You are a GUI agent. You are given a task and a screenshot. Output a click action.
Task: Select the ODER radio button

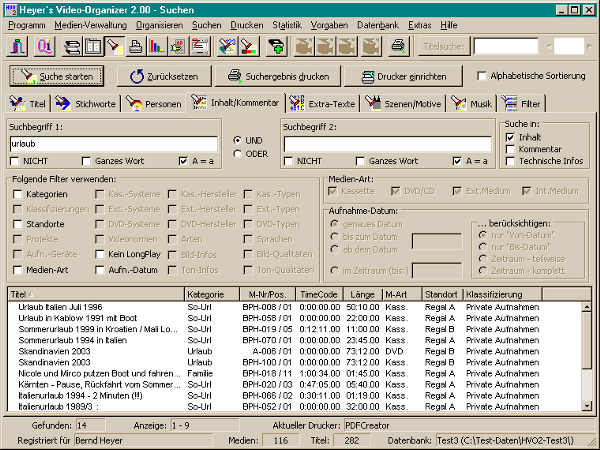coord(236,153)
